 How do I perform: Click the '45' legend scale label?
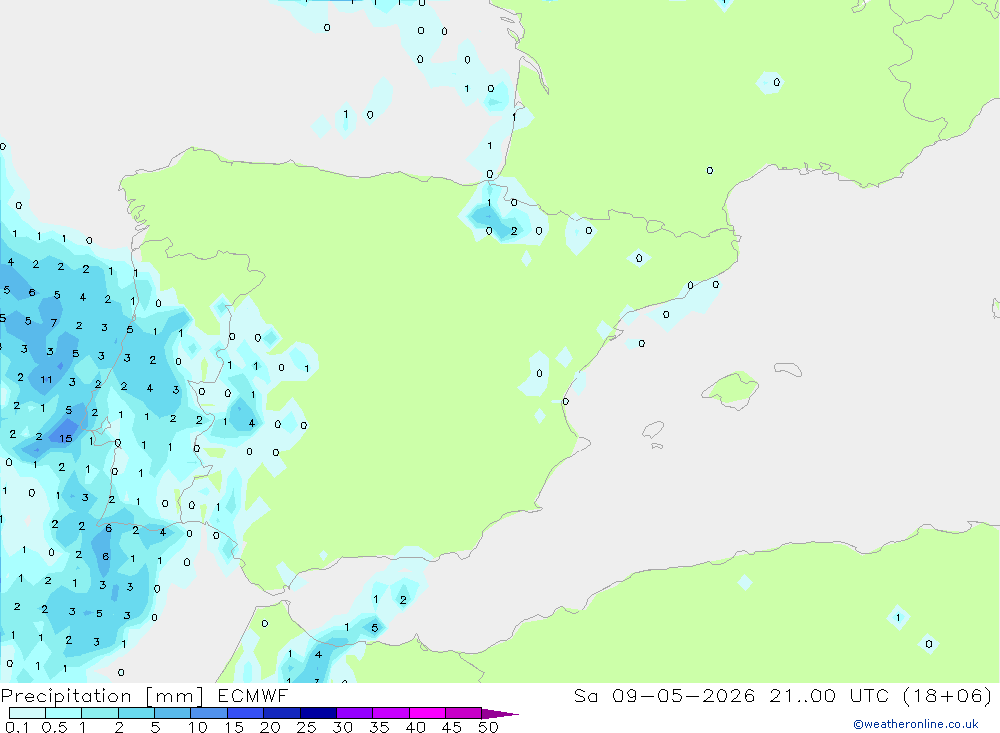(x=452, y=727)
